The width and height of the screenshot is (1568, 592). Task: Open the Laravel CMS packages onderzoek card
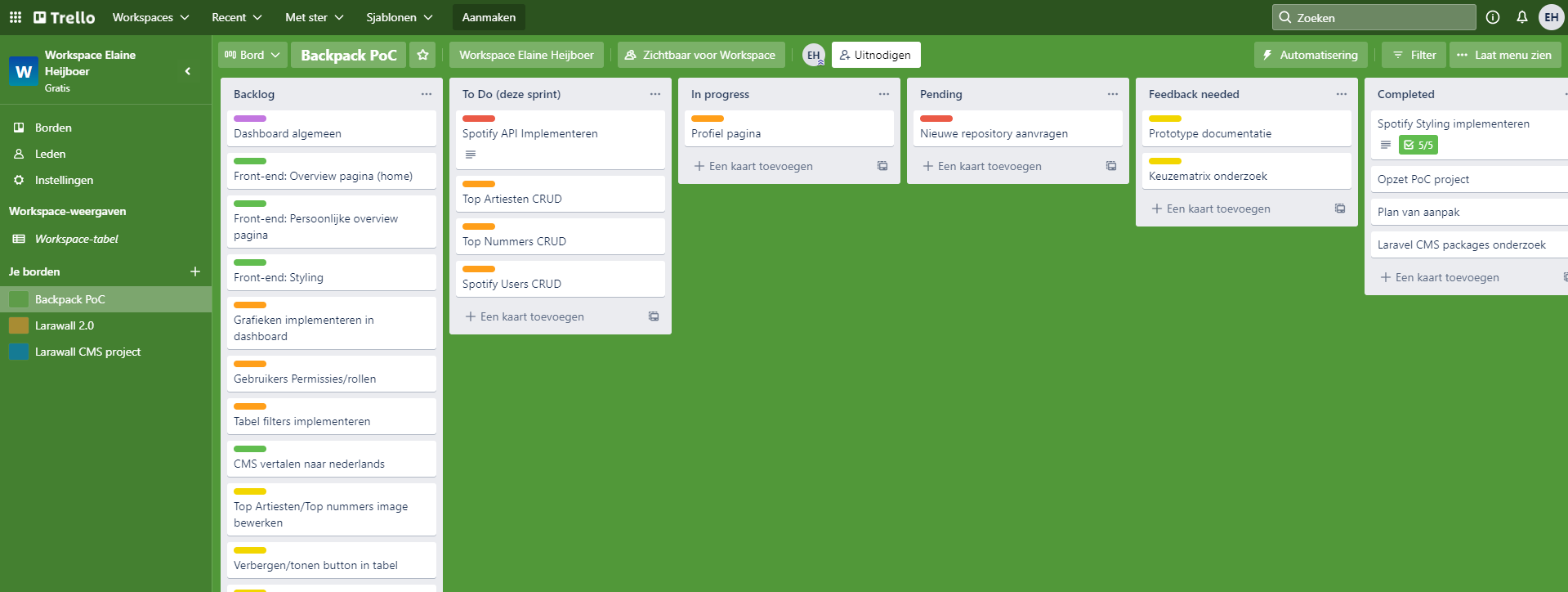[x=1469, y=244]
